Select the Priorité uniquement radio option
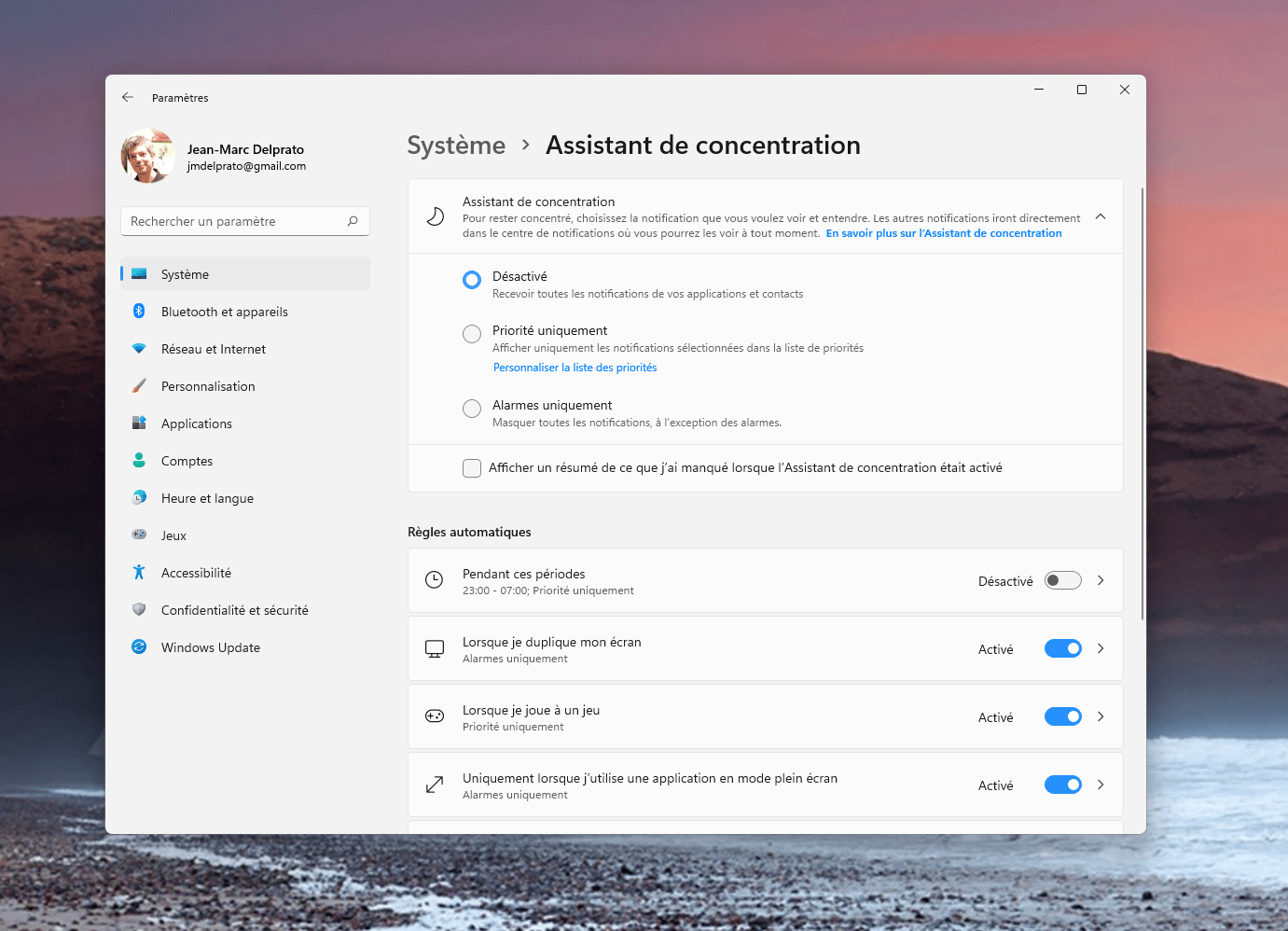The image size is (1288, 931). [472, 334]
